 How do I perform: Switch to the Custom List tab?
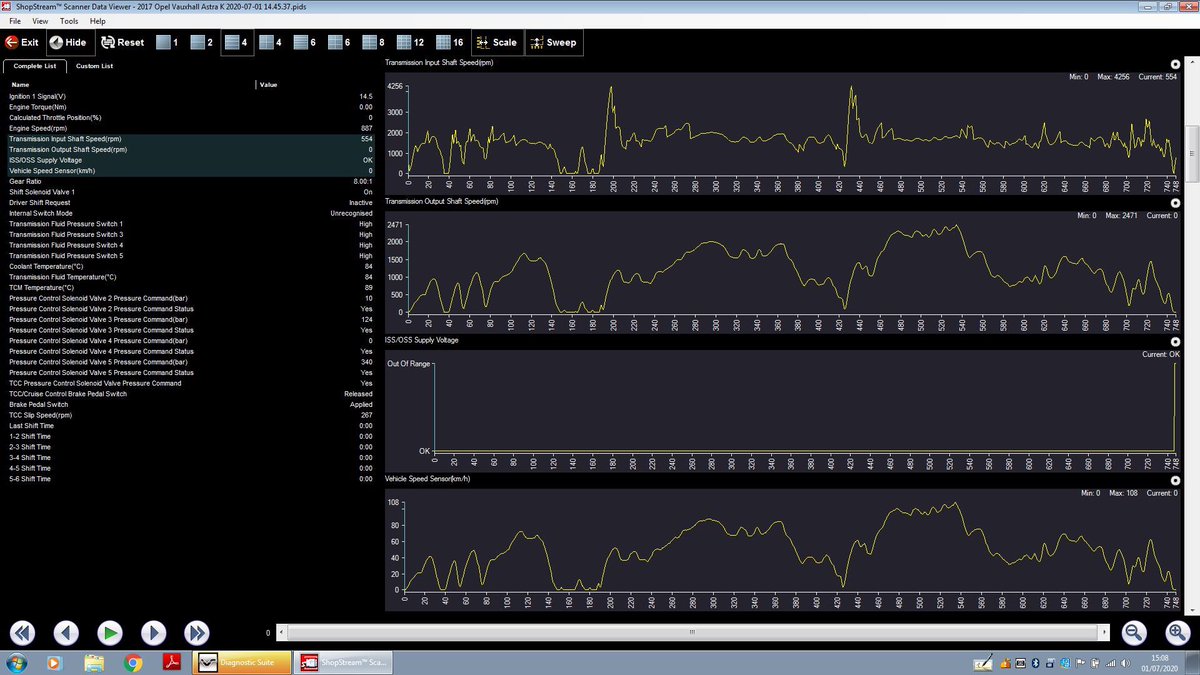click(x=95, y=66)
